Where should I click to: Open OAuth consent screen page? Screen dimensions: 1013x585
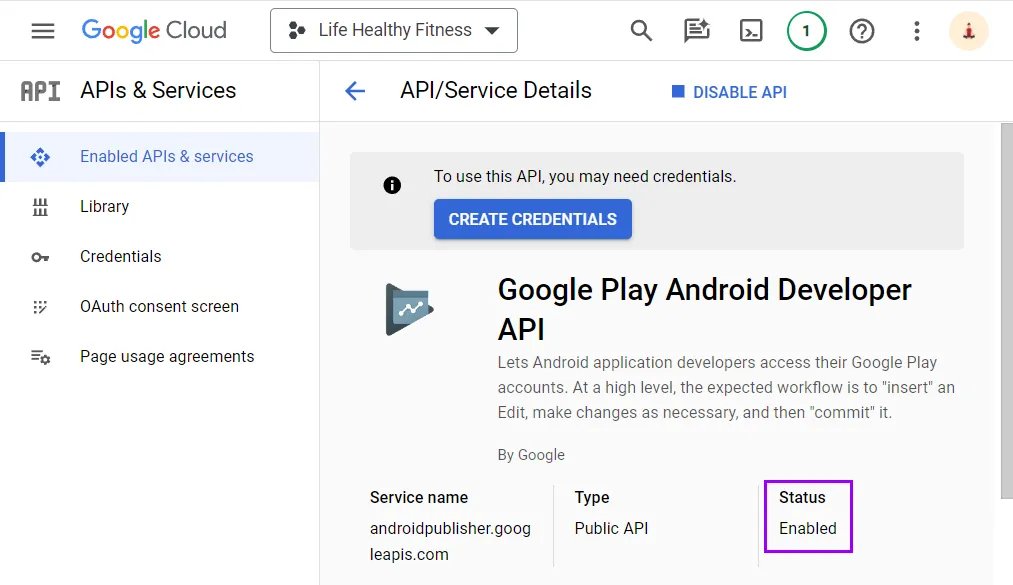coord(159,307)
